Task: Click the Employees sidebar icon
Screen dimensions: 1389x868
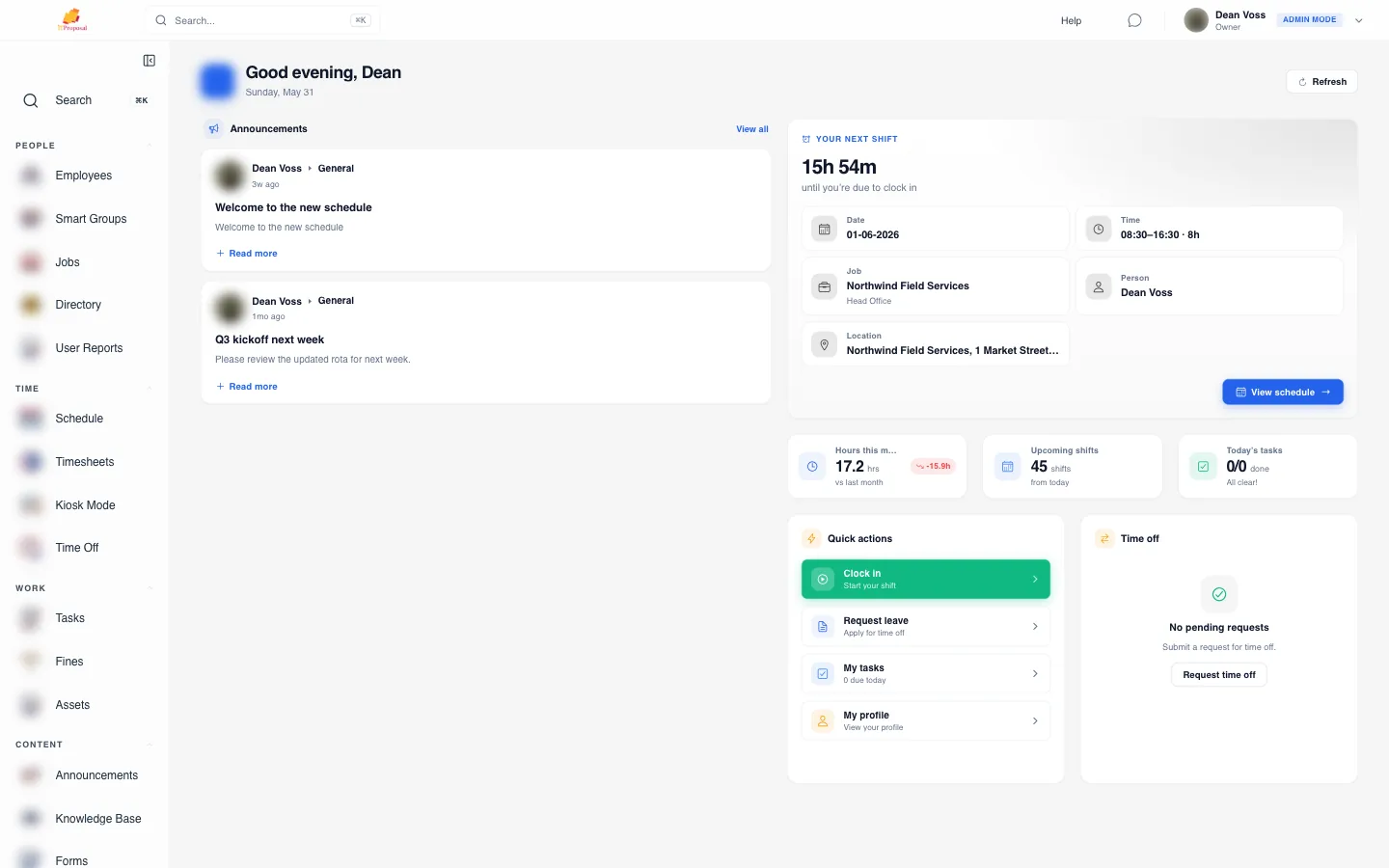Action: (x=31, y=176)
